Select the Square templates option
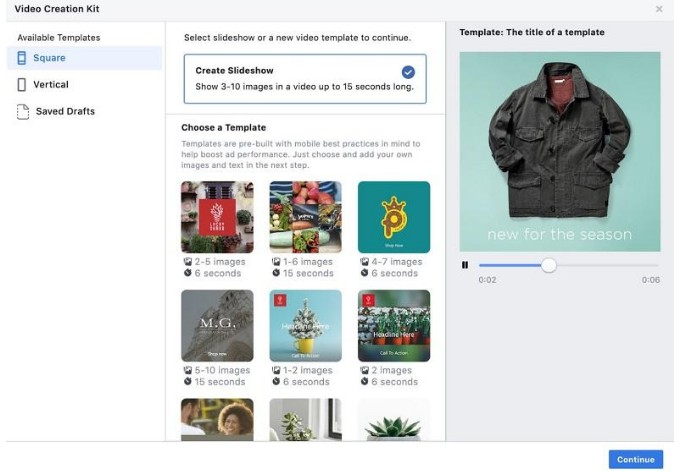682x471 pixels. coord(84,58)
